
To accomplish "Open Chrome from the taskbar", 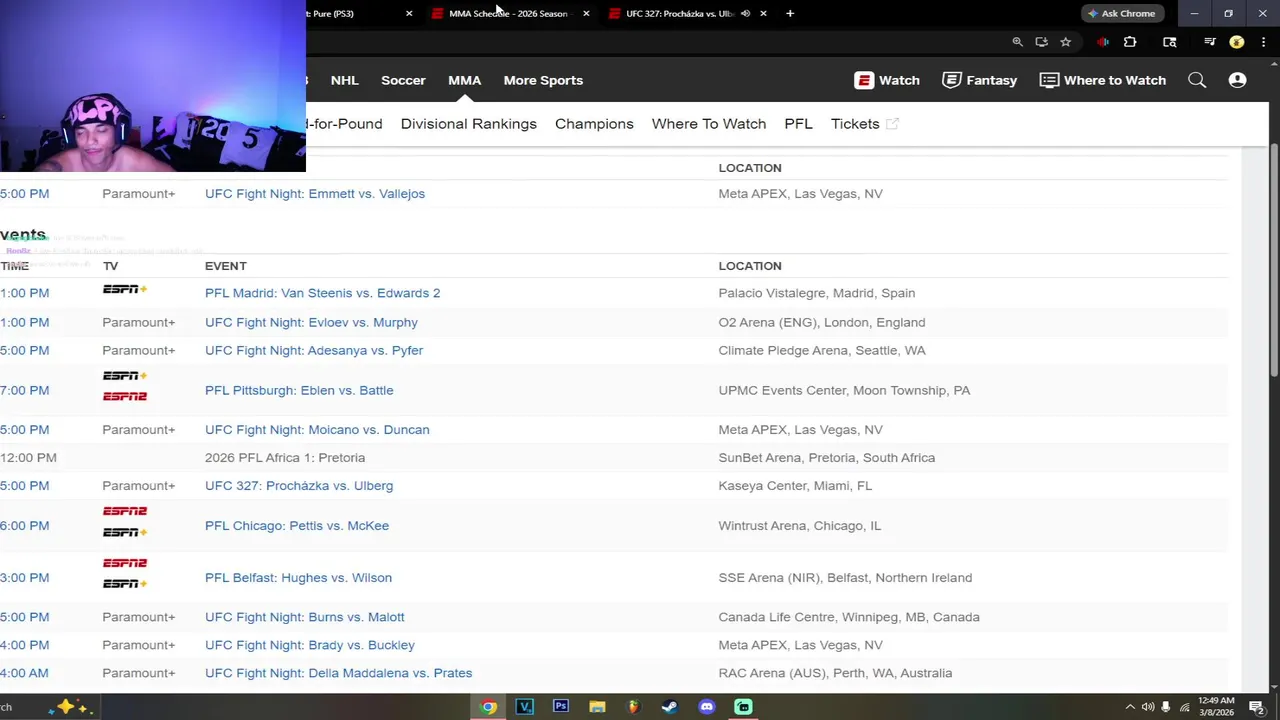I will pos(488,707).
